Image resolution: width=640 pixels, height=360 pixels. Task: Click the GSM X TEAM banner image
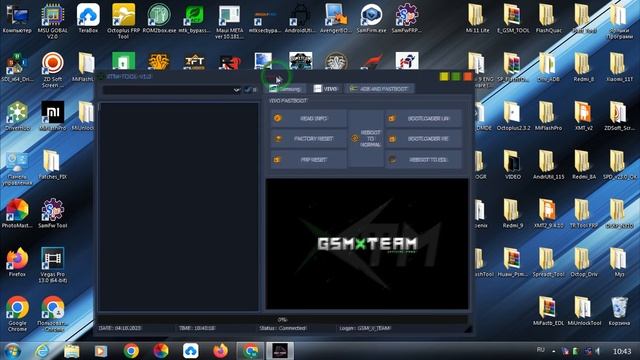(x=367, y=244)
